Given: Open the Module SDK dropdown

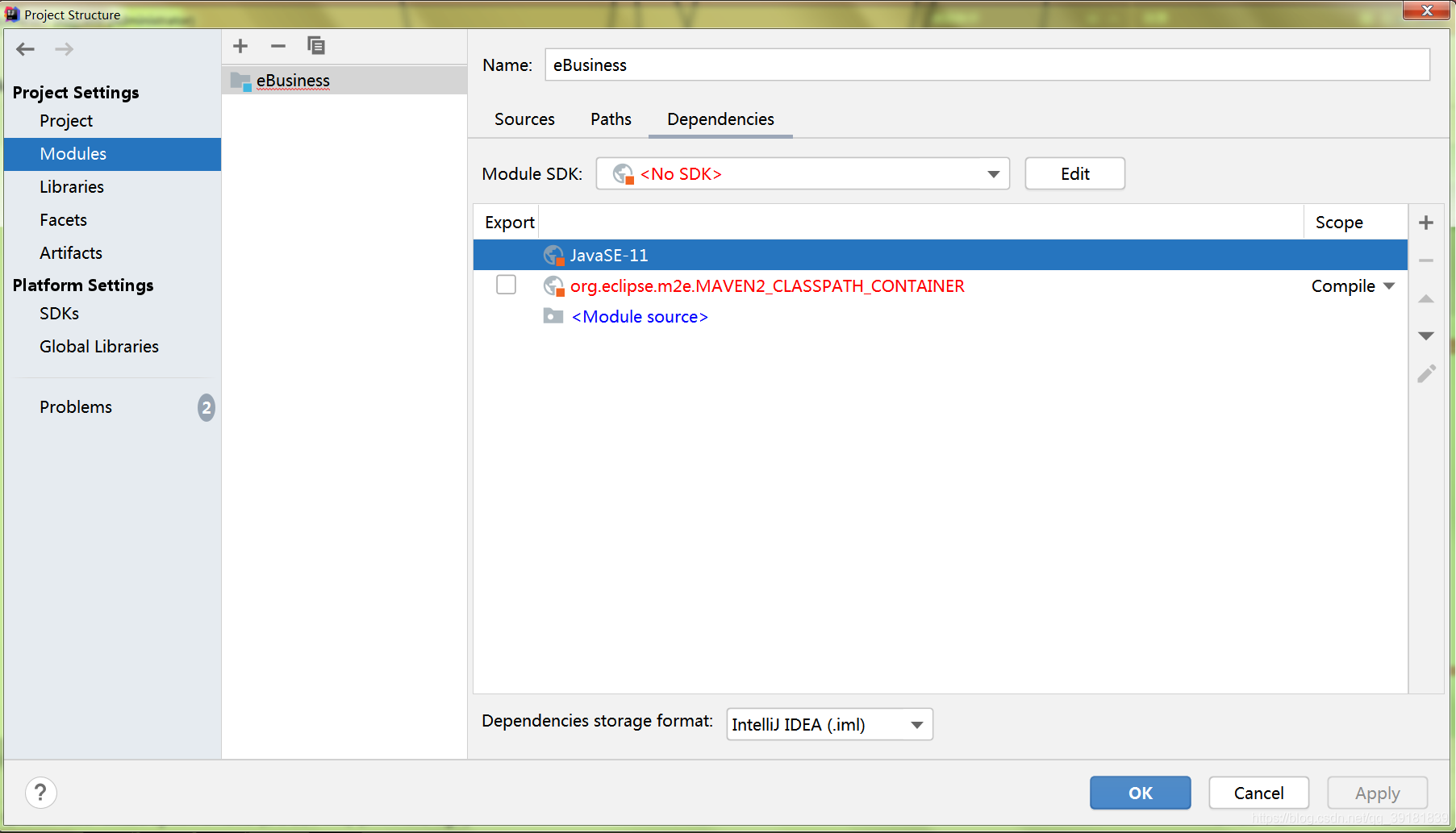Looking at the screenshot, I should (803, 173).
